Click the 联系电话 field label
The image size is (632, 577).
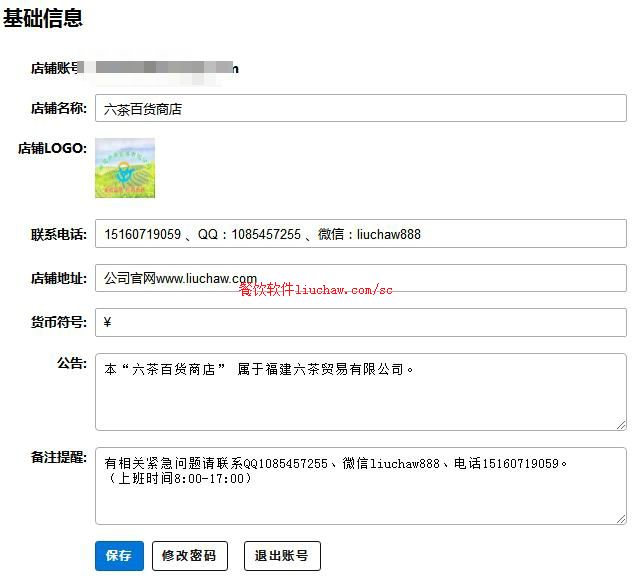58,234
